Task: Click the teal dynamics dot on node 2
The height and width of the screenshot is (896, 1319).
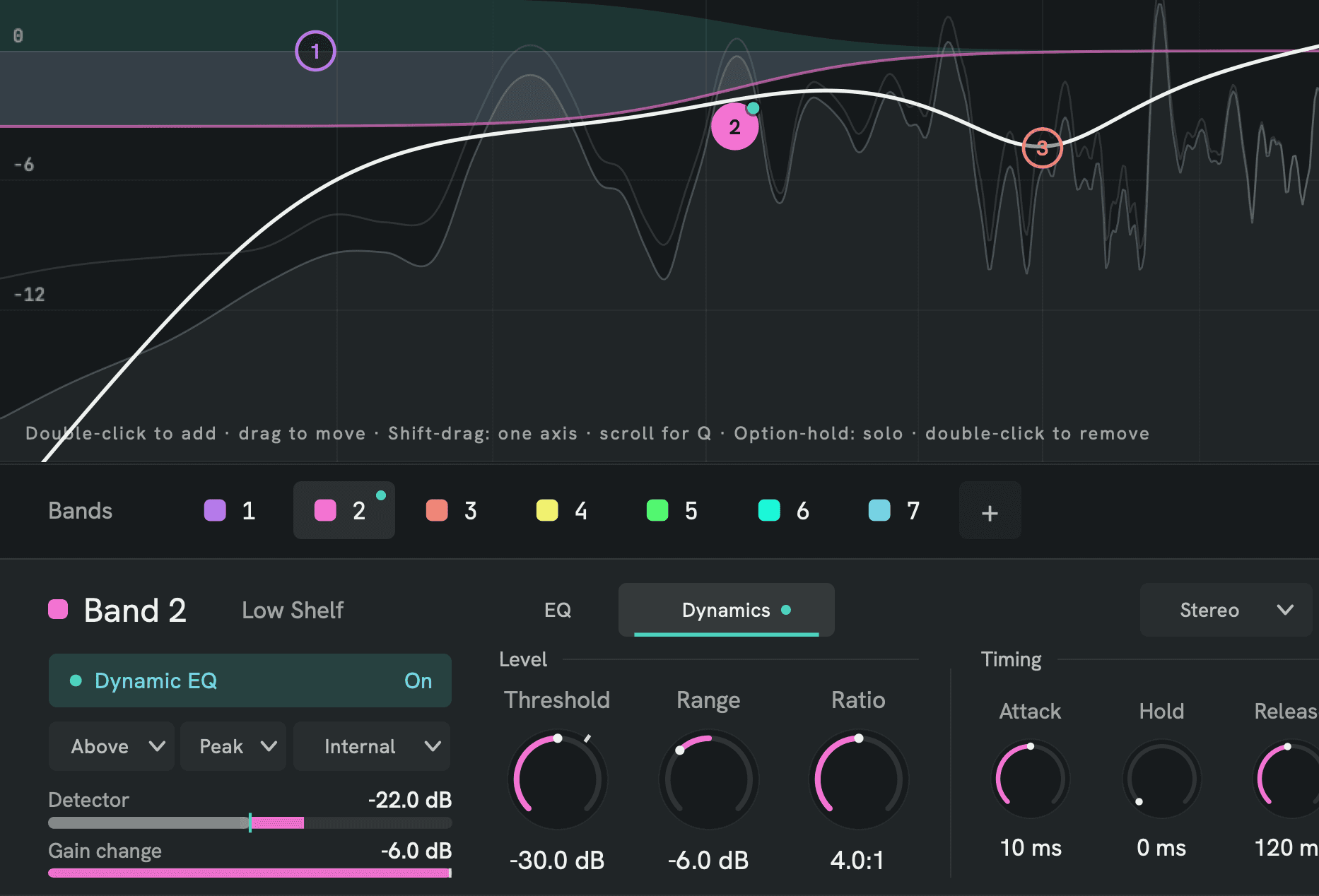Action: (754, 108)
